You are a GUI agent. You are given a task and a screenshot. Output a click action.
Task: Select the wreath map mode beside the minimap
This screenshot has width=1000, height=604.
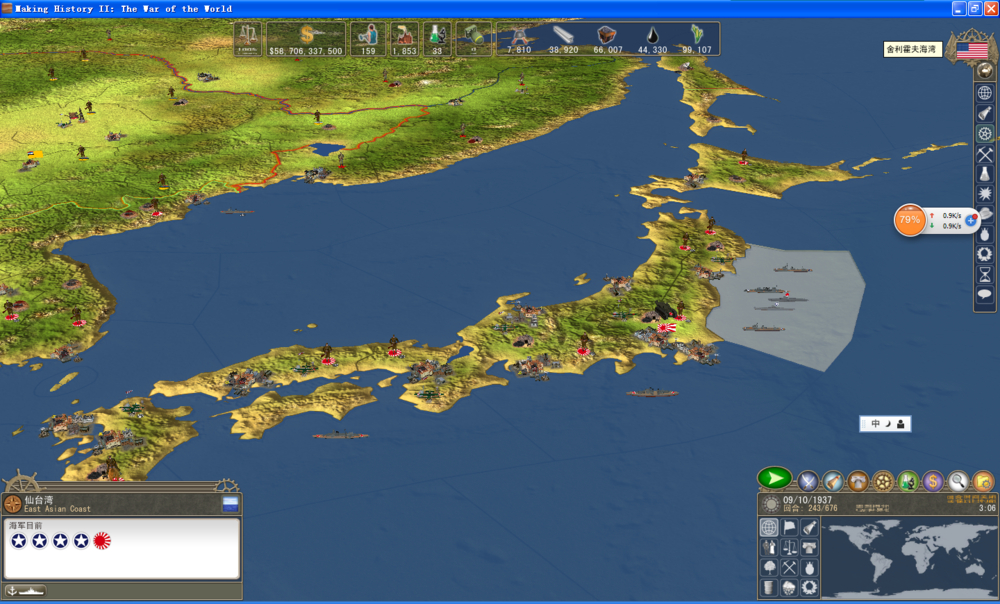point(809,587)
